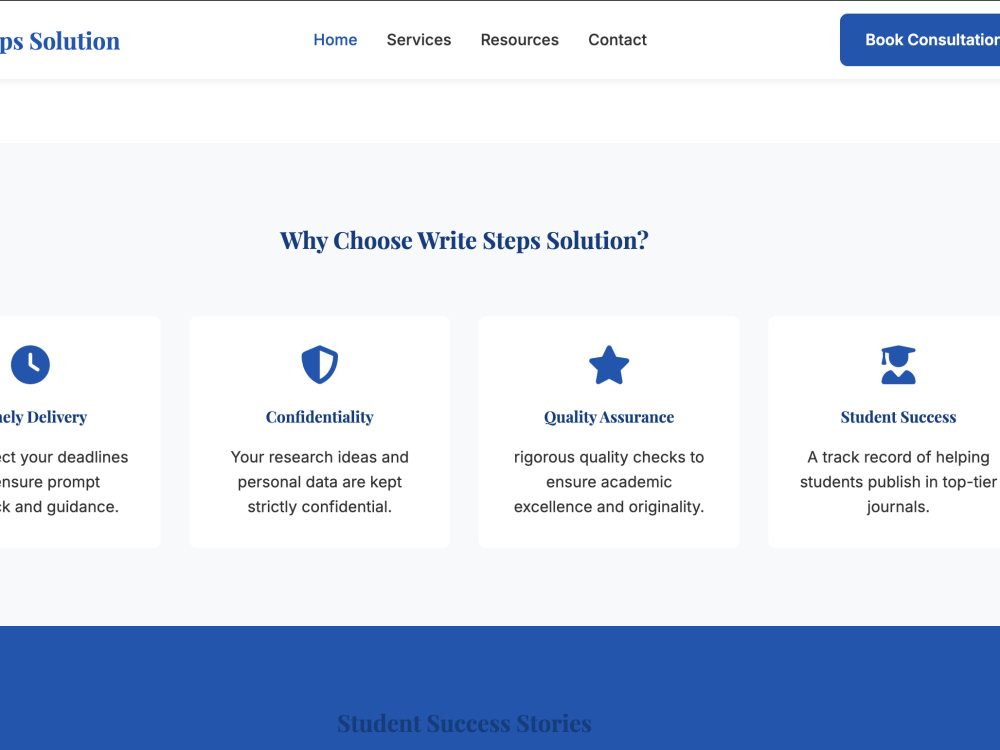Screen dimensions: 1000x750
Task: Select the Confidentiality card heading
Action: (320, 417)
